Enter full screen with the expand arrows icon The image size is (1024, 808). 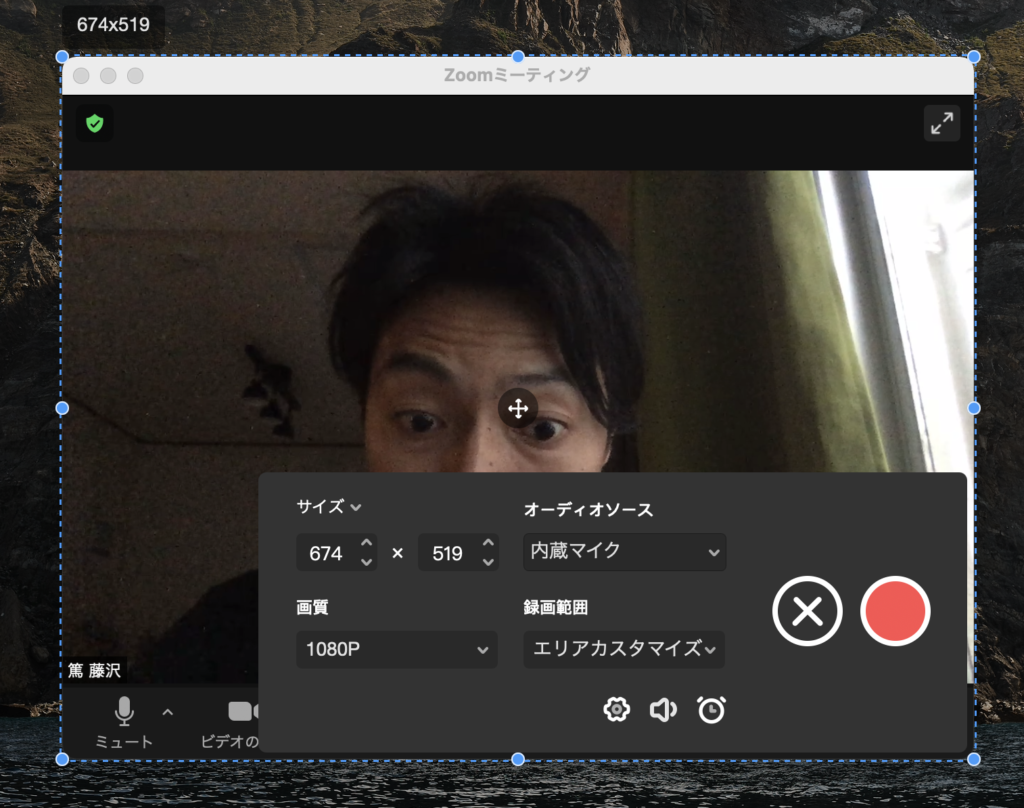[x=942, y=123]
